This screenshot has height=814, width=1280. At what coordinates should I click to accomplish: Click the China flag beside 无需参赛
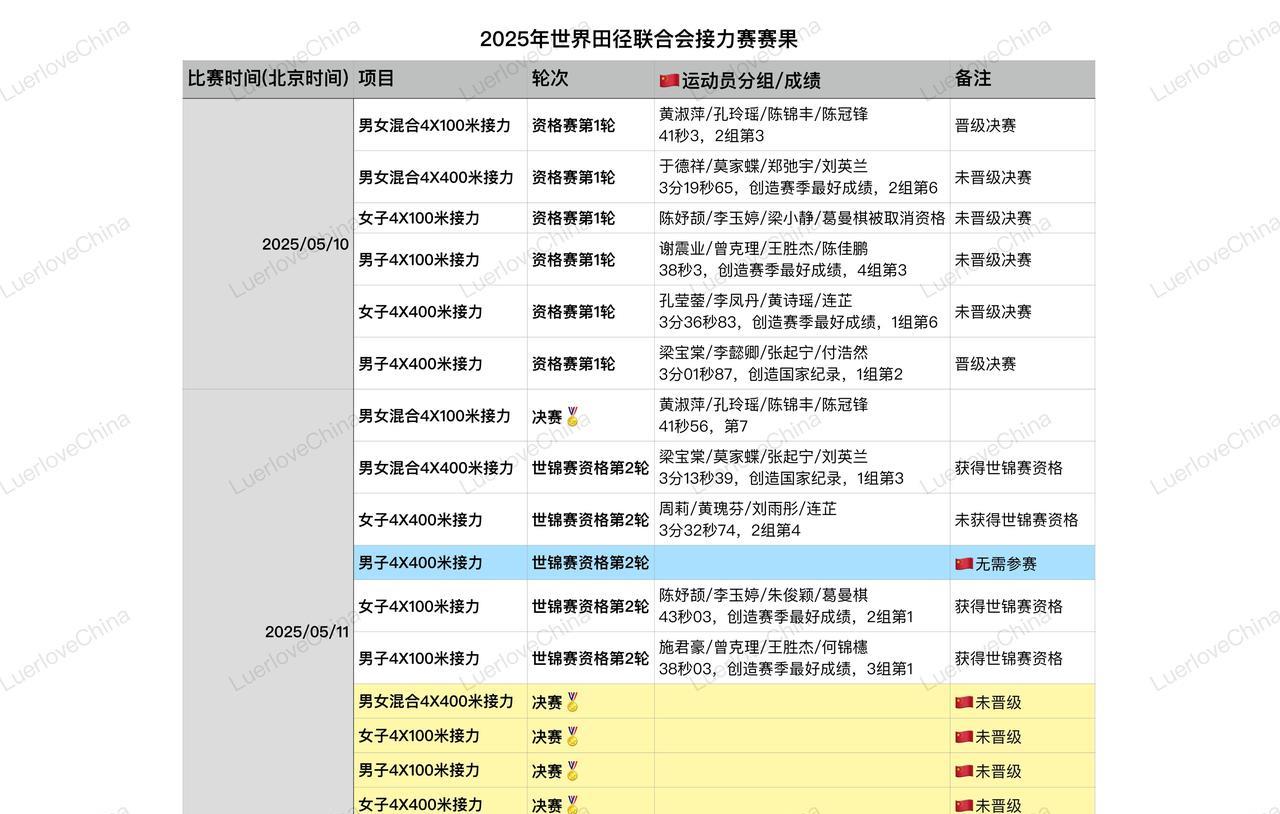point(964,563)
